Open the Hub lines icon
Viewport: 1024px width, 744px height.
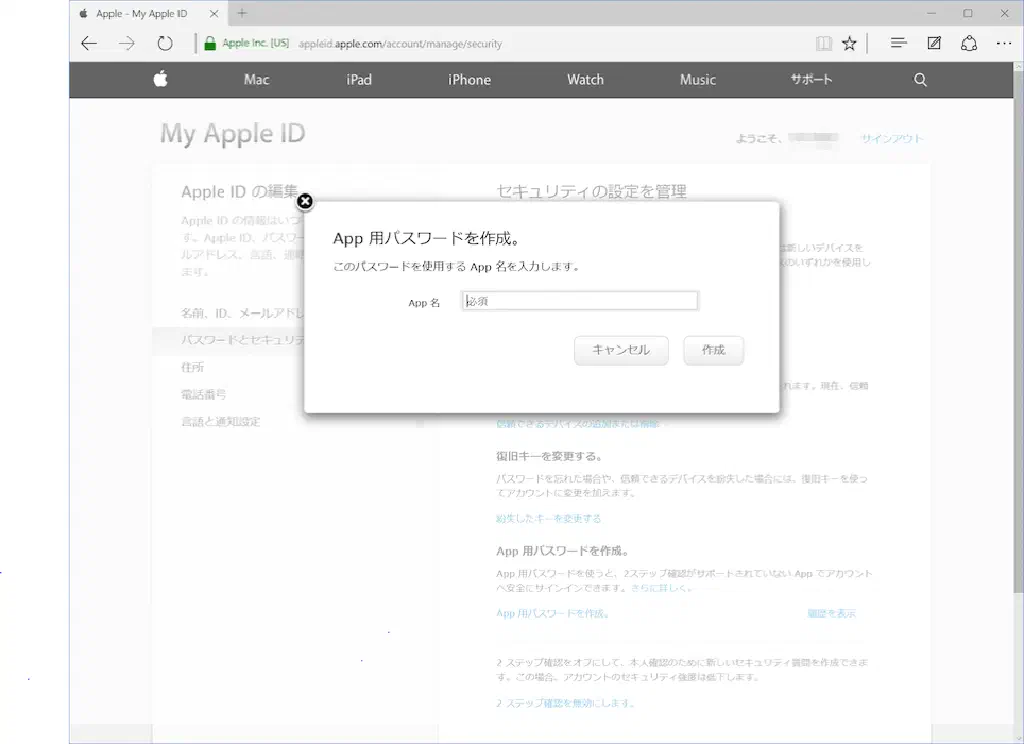[x=898, y=44]
